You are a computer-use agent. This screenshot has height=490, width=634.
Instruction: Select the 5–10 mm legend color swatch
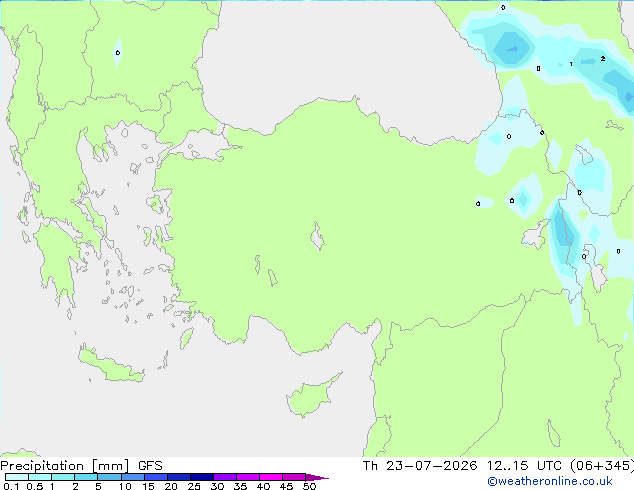pyautogui.click(x=109, y=477)
